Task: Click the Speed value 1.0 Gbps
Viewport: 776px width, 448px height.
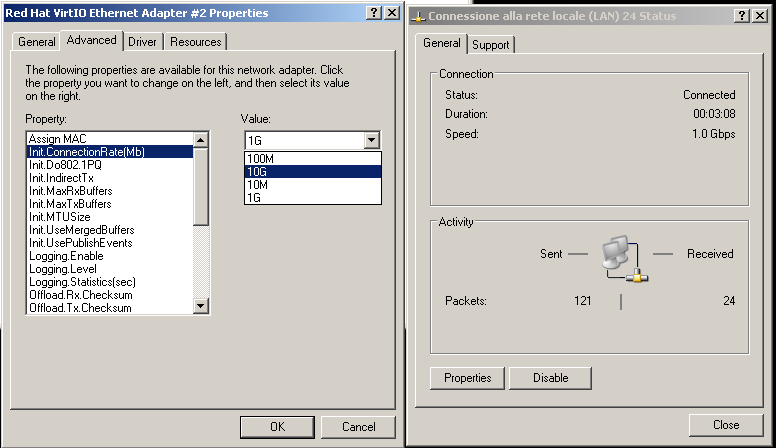Action: point(713,134)
